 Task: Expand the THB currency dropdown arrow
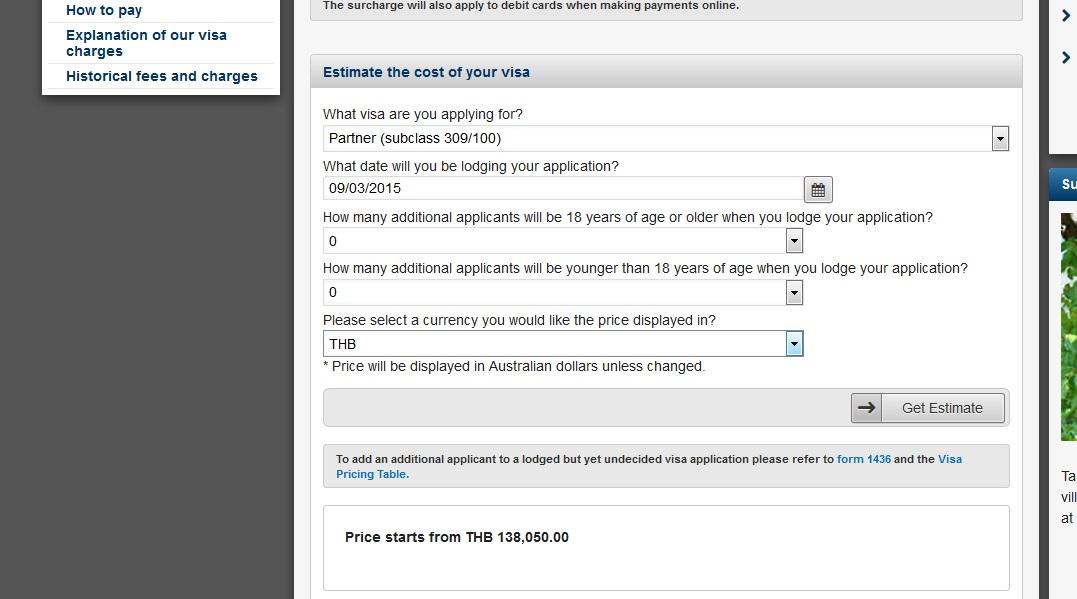coord(794,344)
